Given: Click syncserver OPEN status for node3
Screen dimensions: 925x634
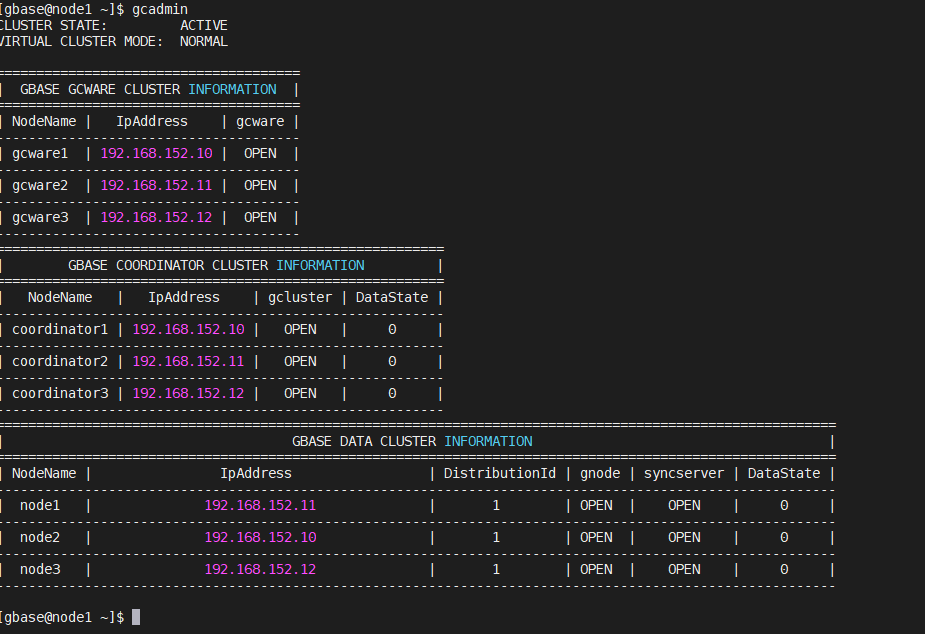Looking at the screenshot, I should [x=684, y=569].
